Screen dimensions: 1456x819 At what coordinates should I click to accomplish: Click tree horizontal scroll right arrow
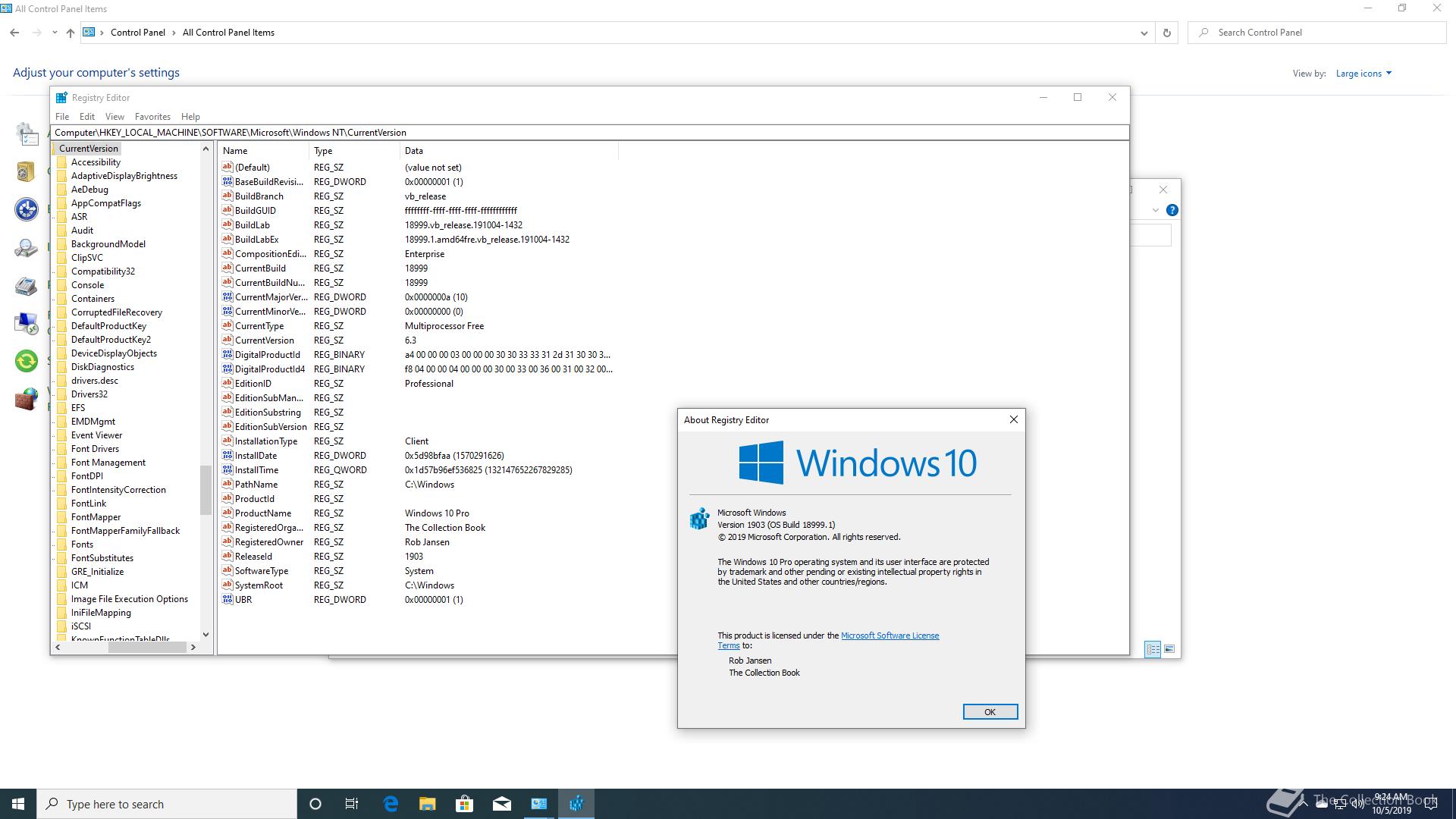pyautogui.click(x=193, y=647)
